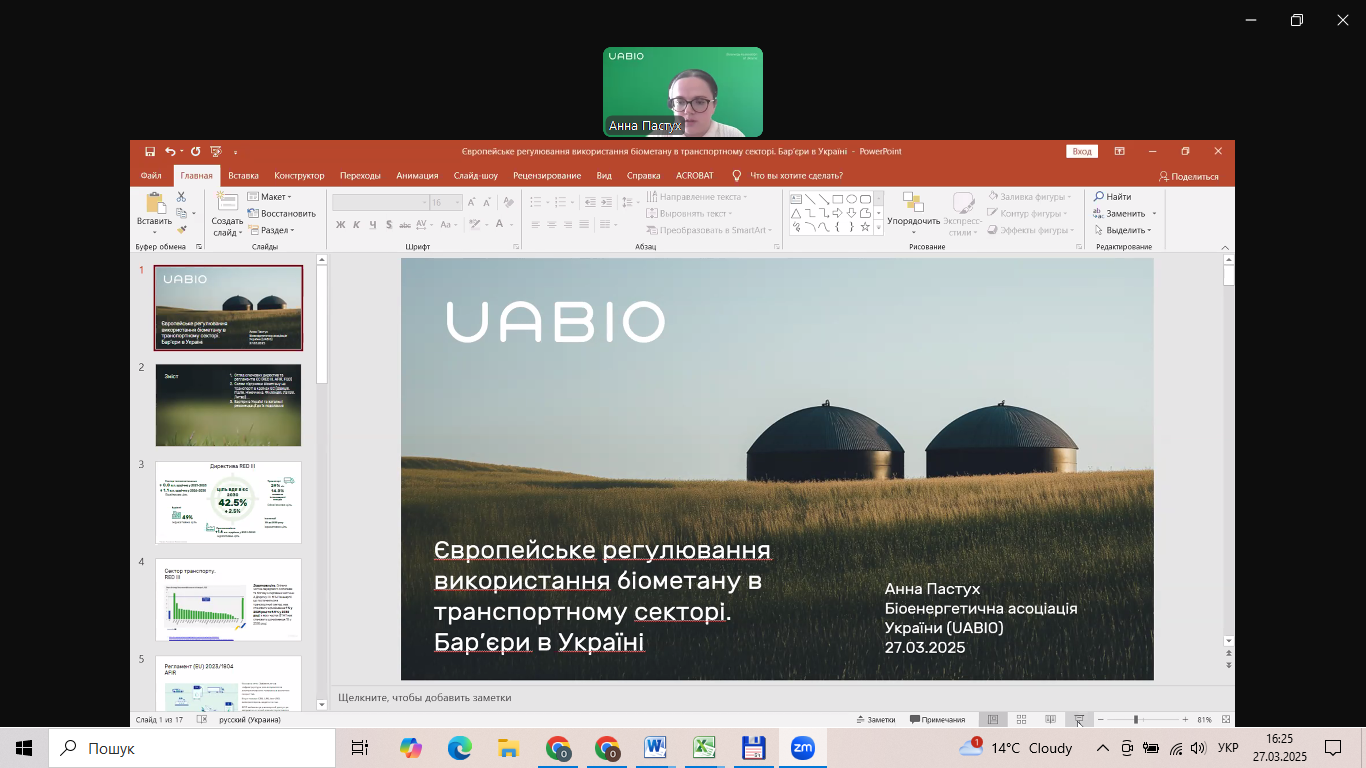Click the Заменить replace button

1120,213
